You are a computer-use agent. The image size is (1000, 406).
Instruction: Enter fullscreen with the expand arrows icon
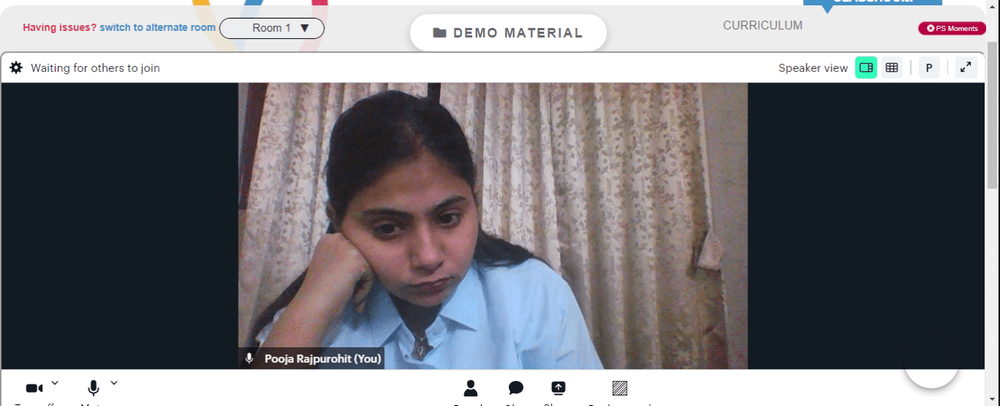pos(966,67)
